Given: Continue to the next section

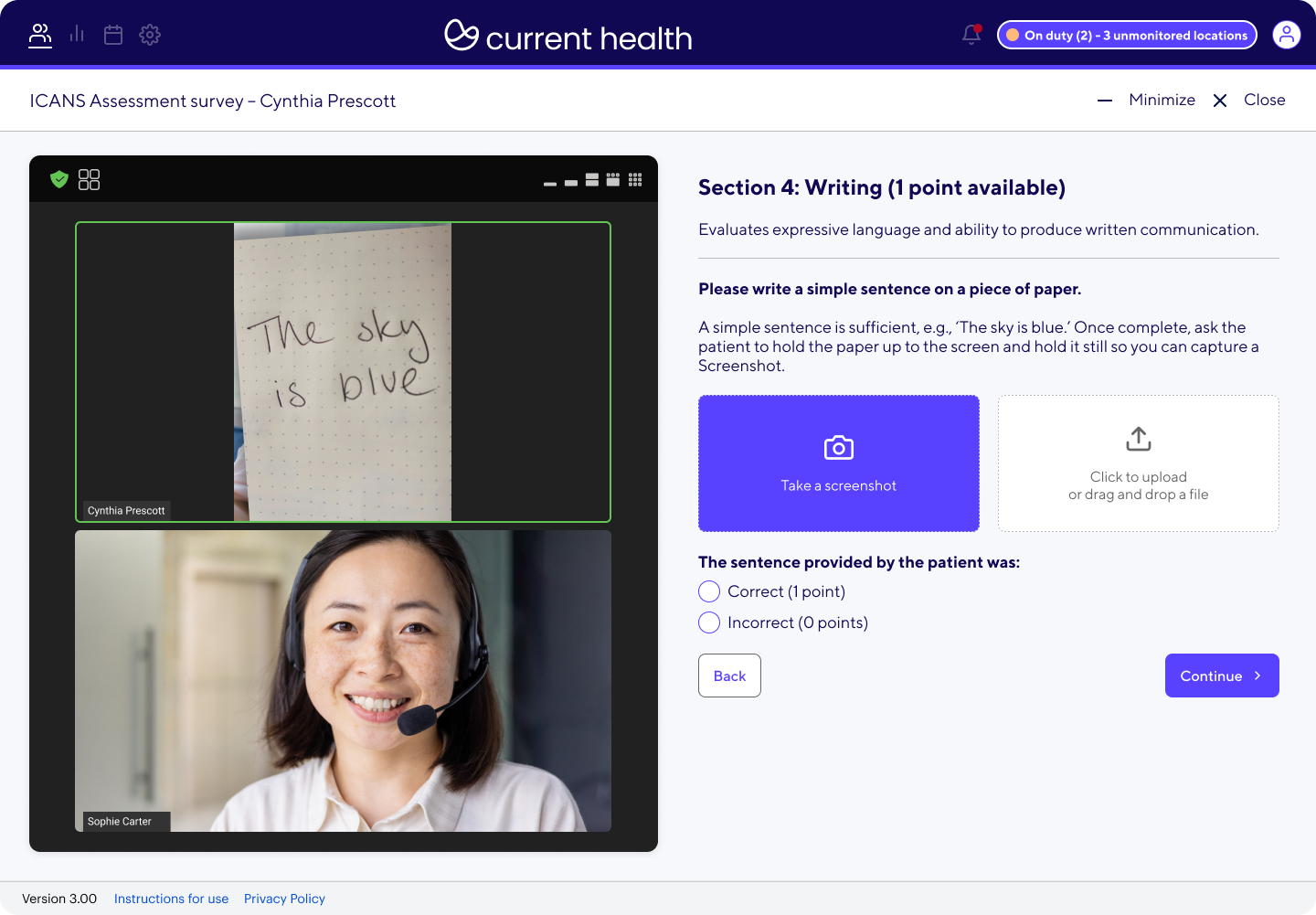Looking at the screenshot, I should [1221, 676].
